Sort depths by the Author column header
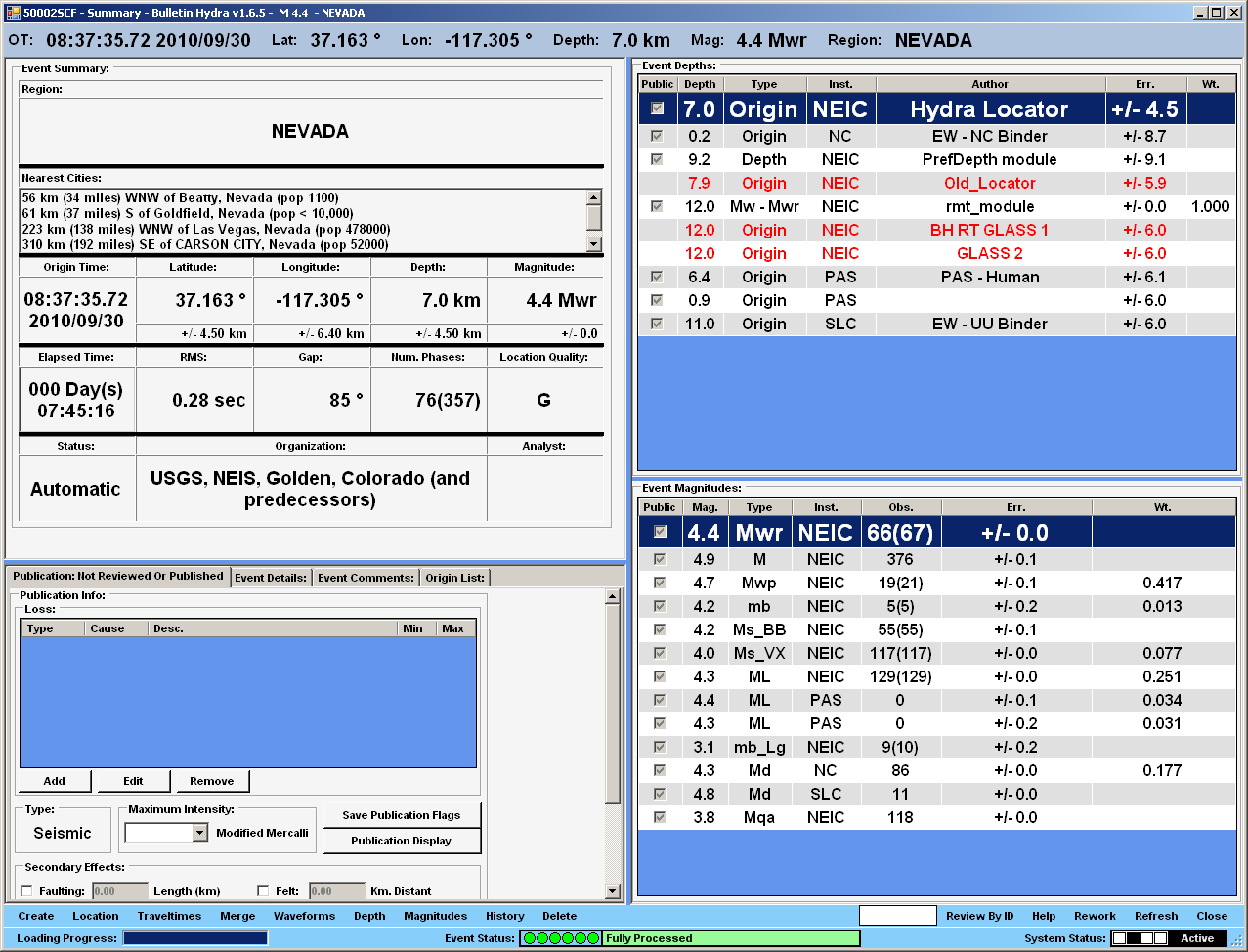 990,84
